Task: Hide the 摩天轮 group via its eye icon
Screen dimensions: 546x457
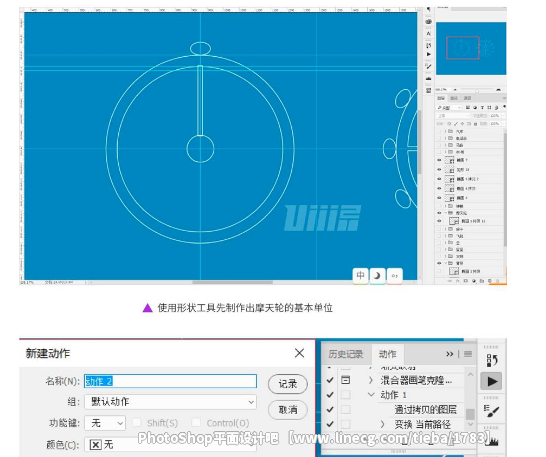Action: [x=439, y=212]
